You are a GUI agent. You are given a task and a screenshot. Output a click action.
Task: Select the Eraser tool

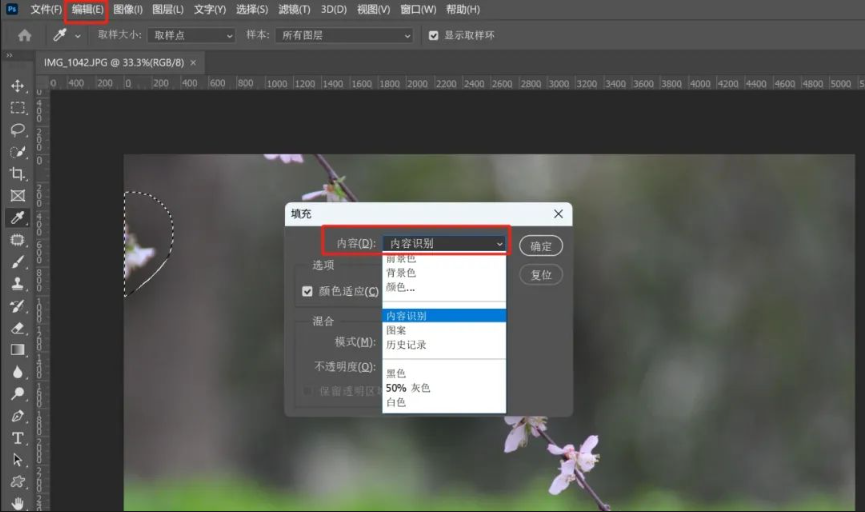coord(17,328)
